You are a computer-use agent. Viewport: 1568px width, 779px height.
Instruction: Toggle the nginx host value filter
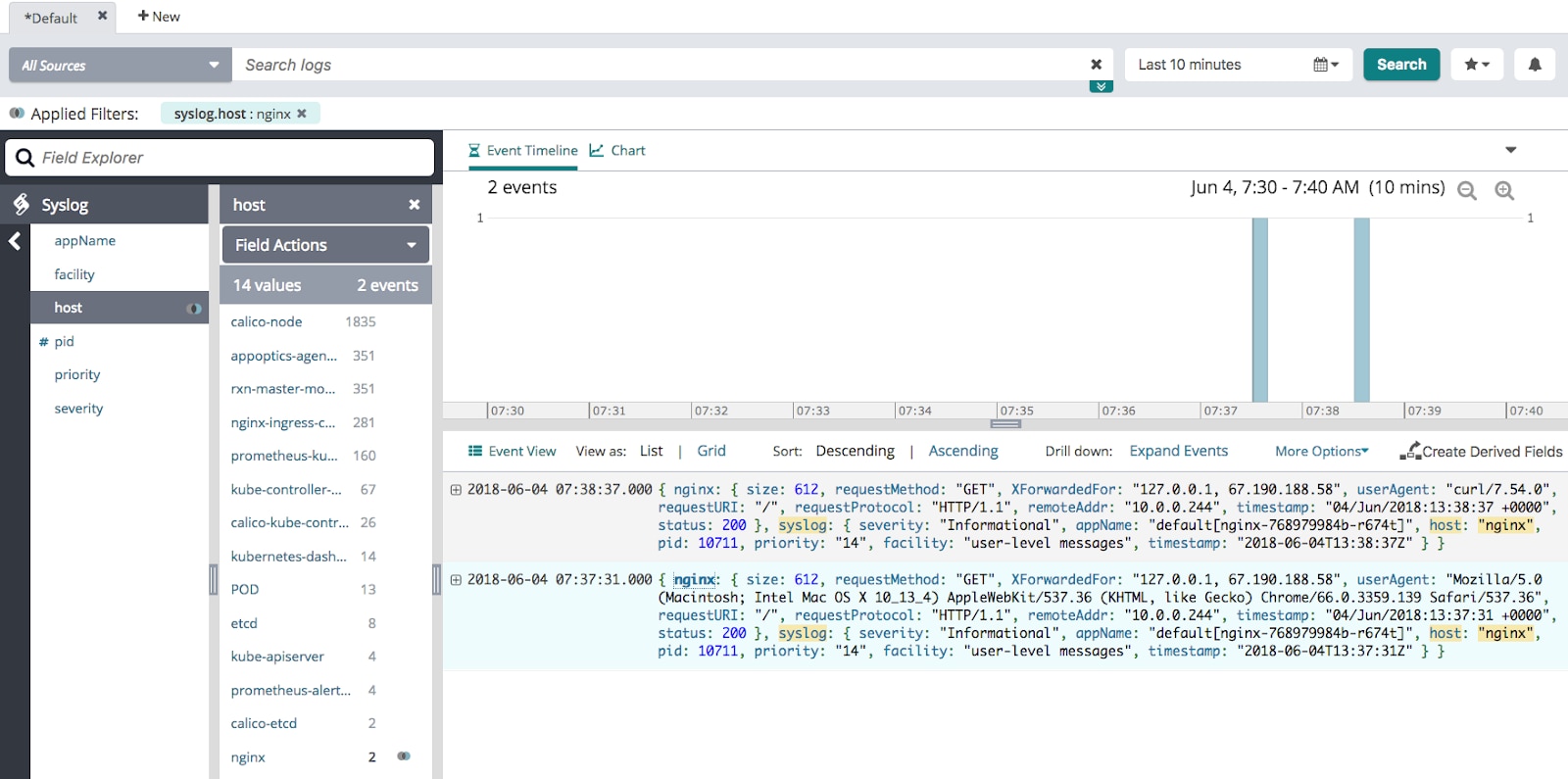[x=403, y=756]
